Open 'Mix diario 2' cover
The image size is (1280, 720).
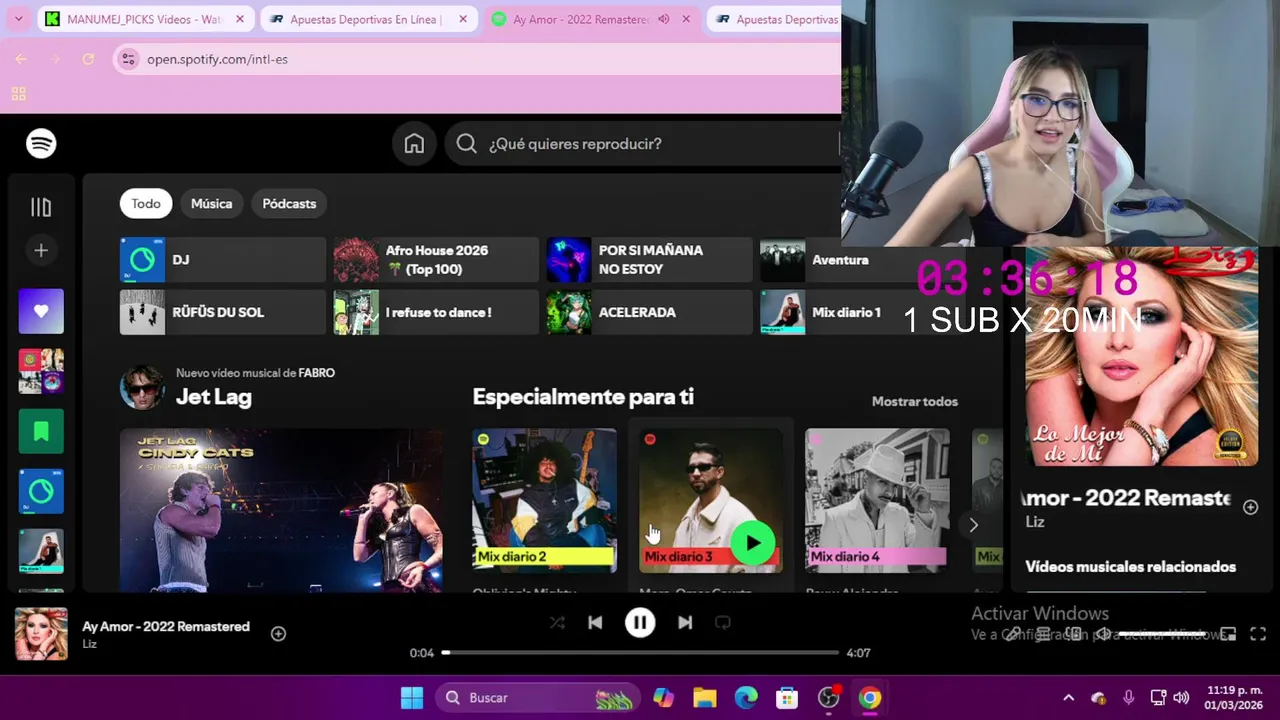[544, 501]
